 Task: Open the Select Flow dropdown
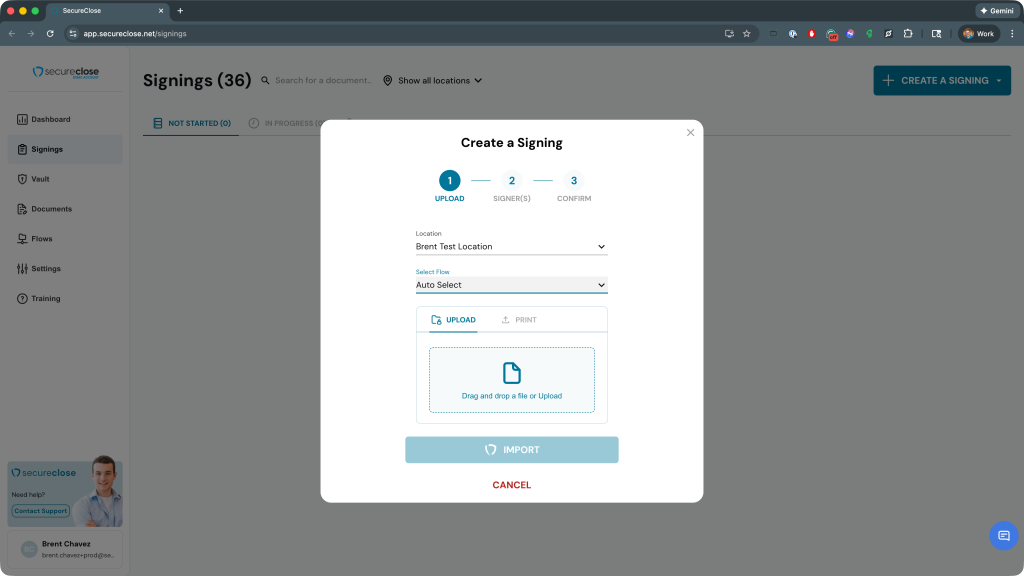point(511,285)
